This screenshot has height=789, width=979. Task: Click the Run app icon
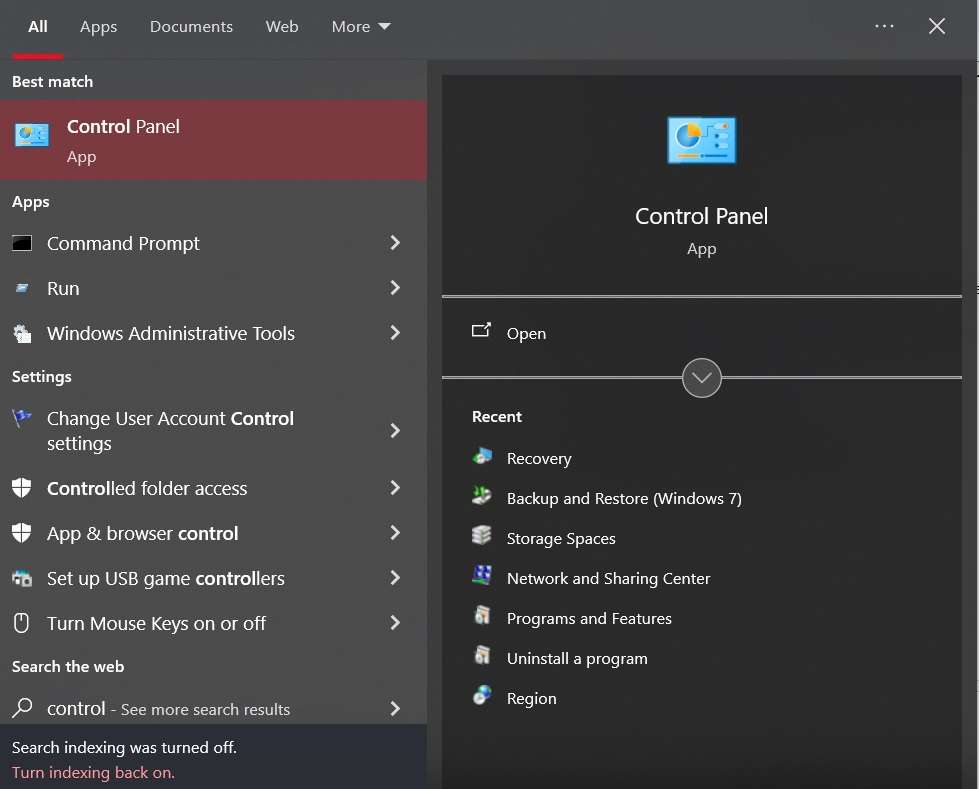point(22,288)
